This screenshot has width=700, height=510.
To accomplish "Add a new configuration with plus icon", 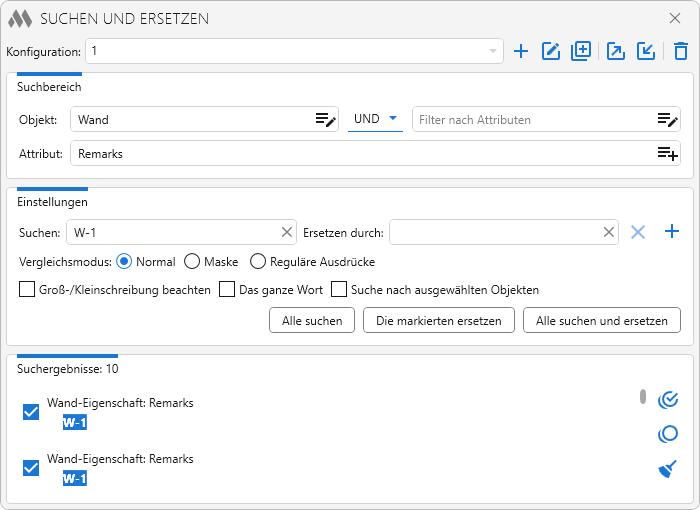I will click(x=521, y=51).
